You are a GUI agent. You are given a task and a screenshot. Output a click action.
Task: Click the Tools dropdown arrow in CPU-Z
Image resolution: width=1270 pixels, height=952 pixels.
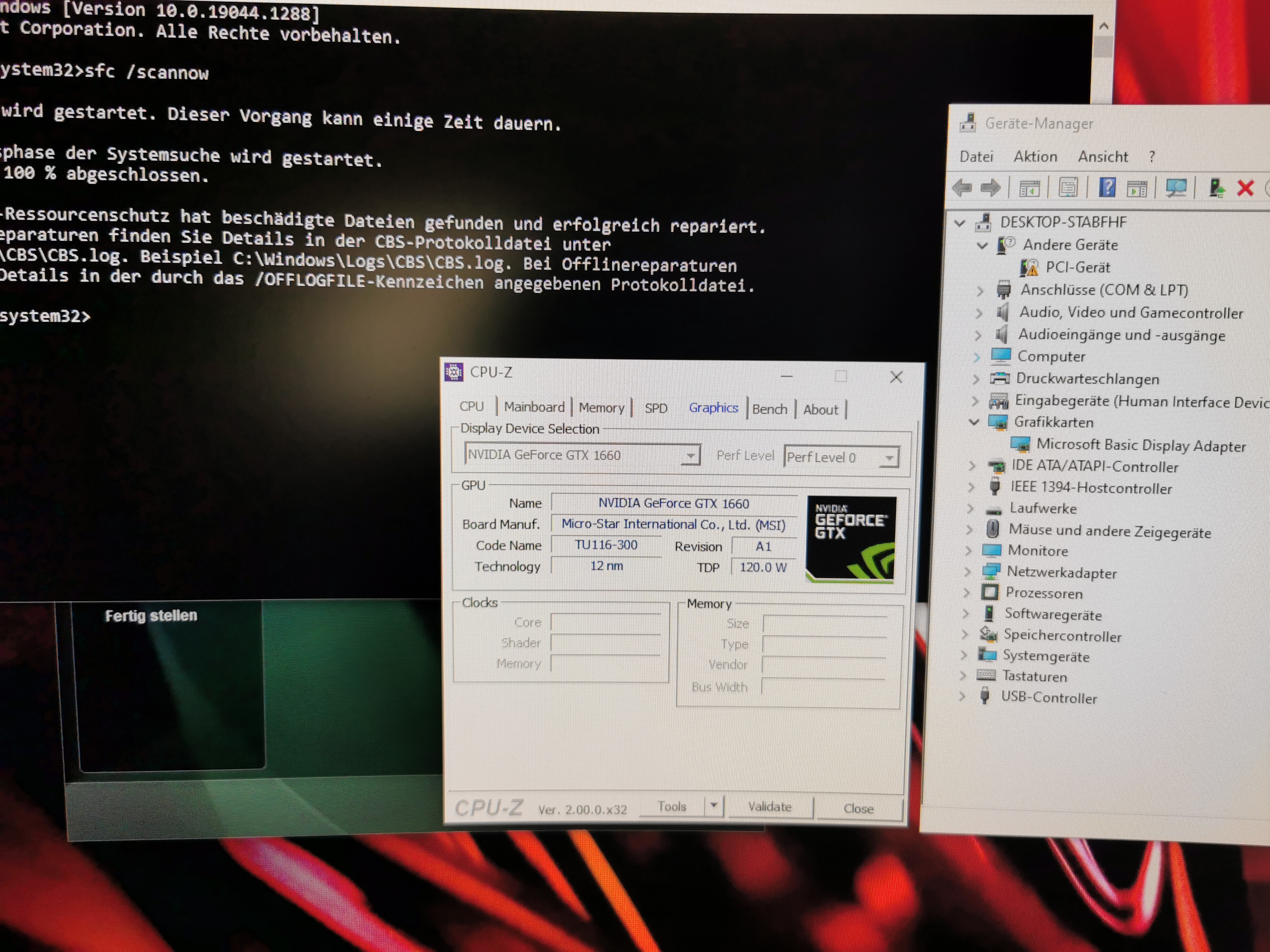[x=713, y=806]
